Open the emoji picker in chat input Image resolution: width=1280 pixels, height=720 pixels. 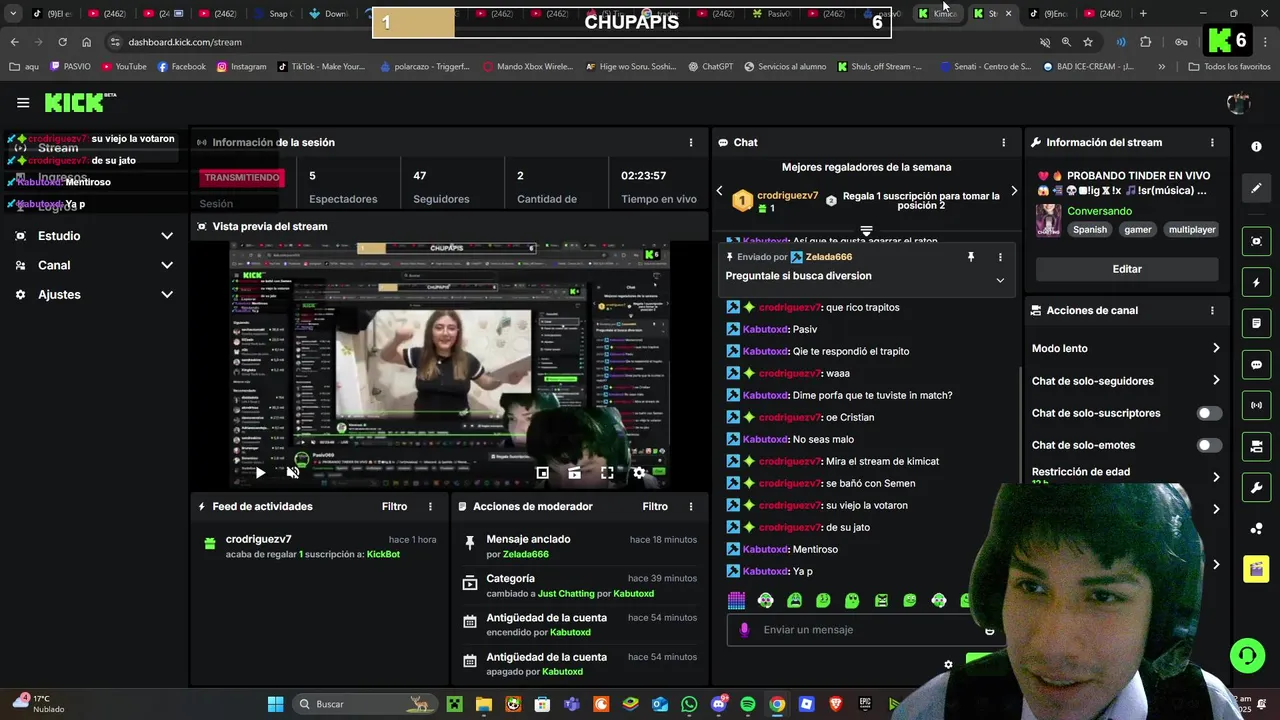click(990, 630)
